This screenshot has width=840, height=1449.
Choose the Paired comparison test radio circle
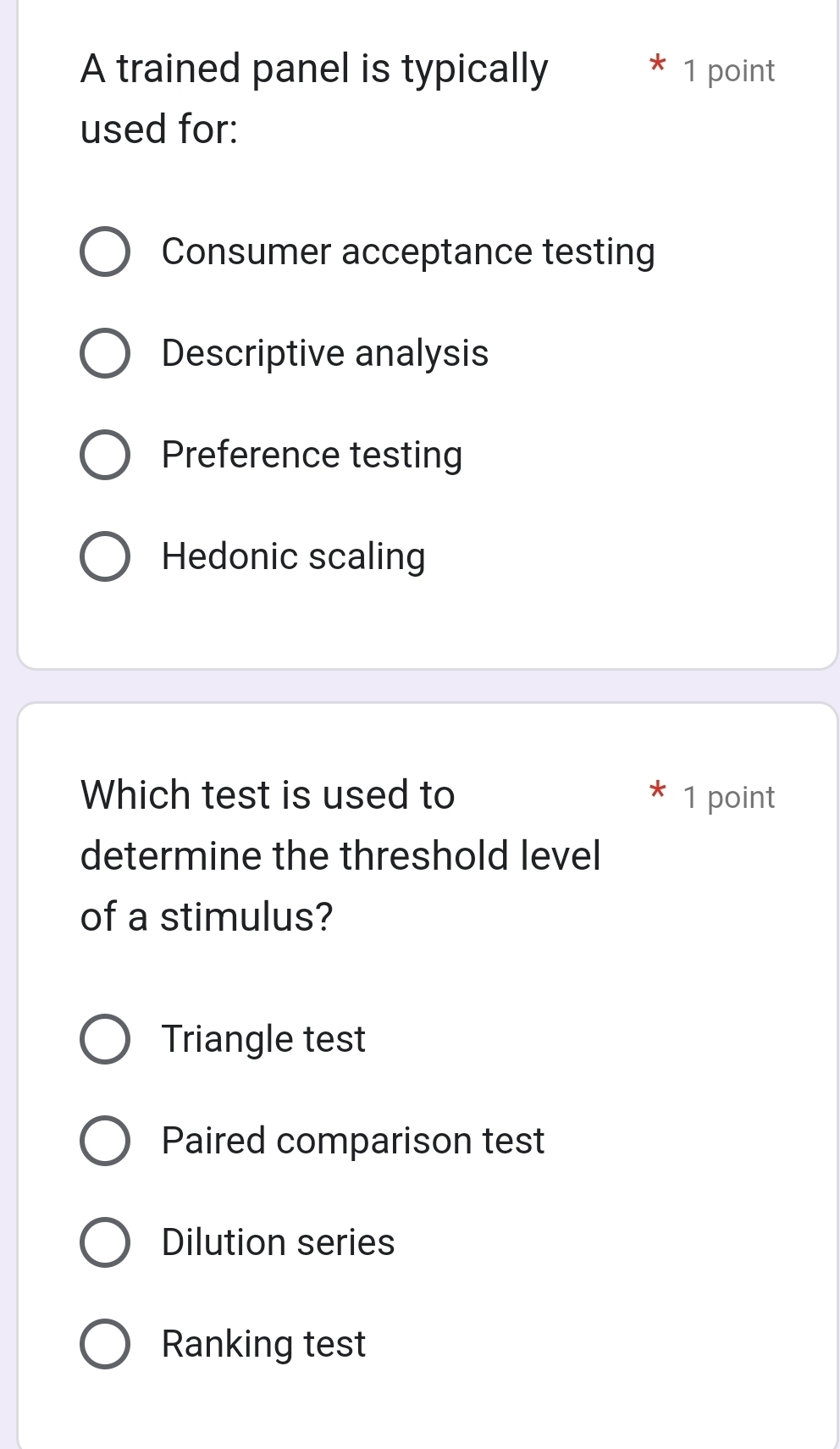[x=105, y=1141]
